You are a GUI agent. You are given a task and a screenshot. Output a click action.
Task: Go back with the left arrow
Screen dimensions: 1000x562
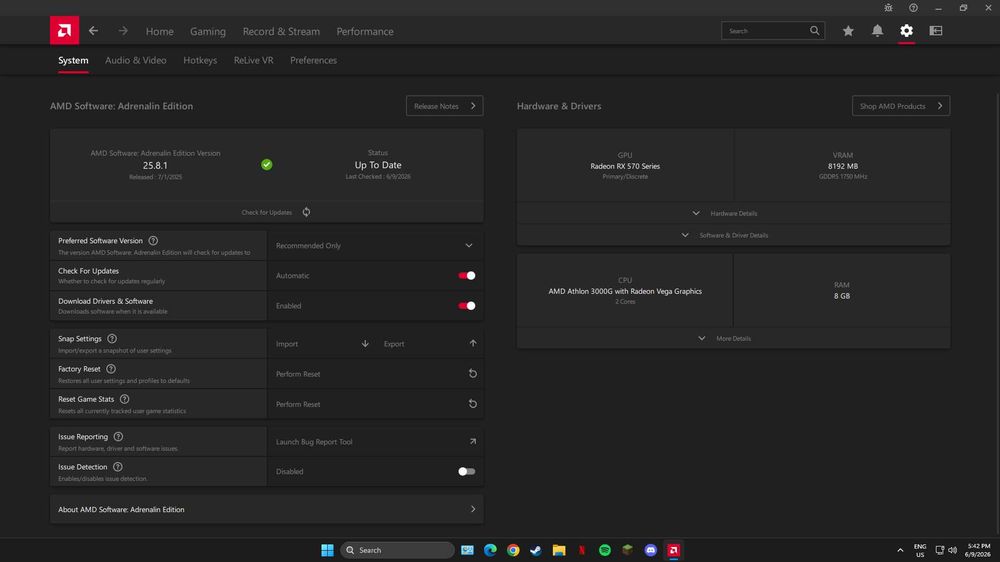94,31
